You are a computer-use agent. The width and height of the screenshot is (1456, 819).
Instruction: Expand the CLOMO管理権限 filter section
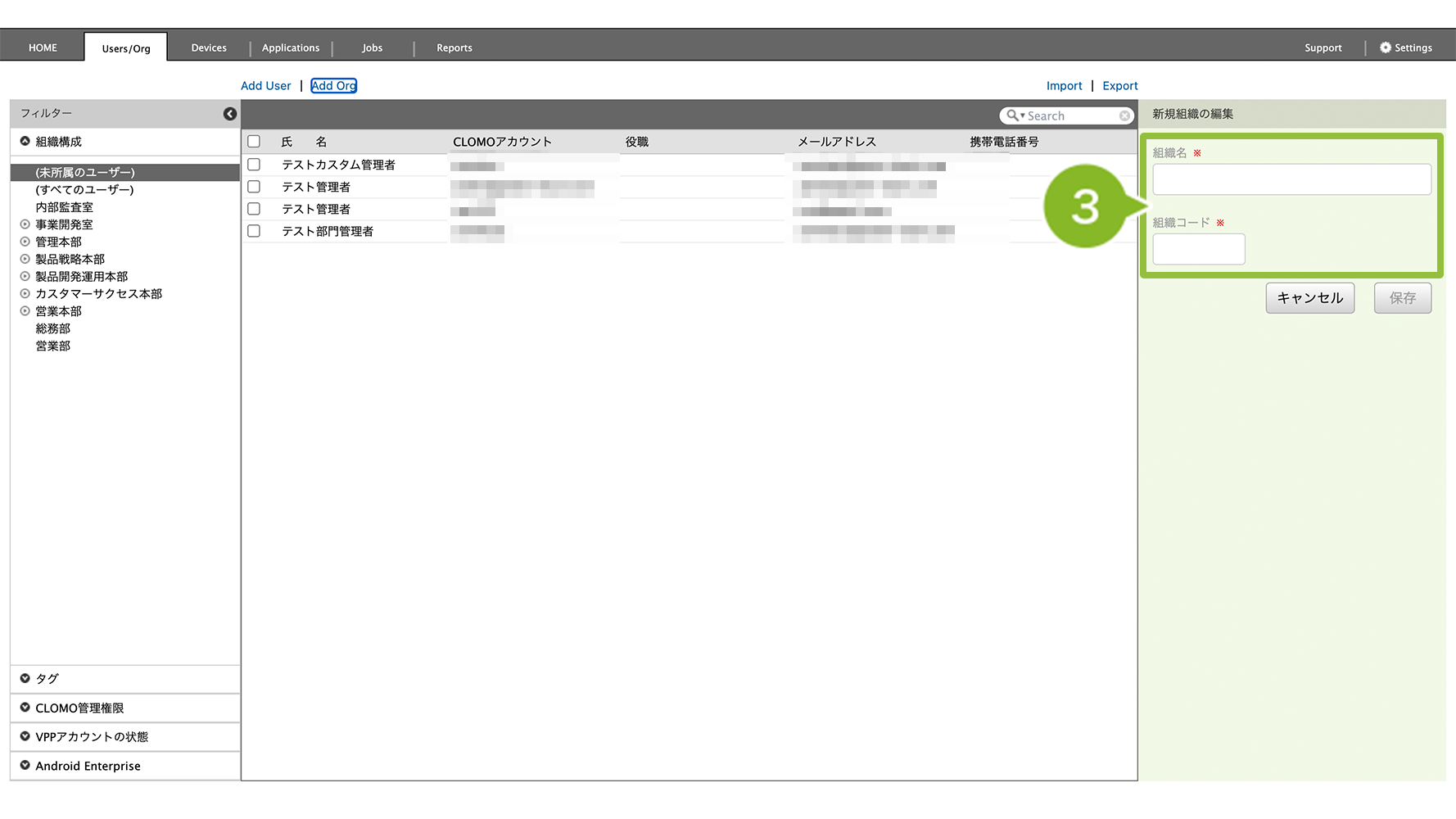click(x=25, y=708)
